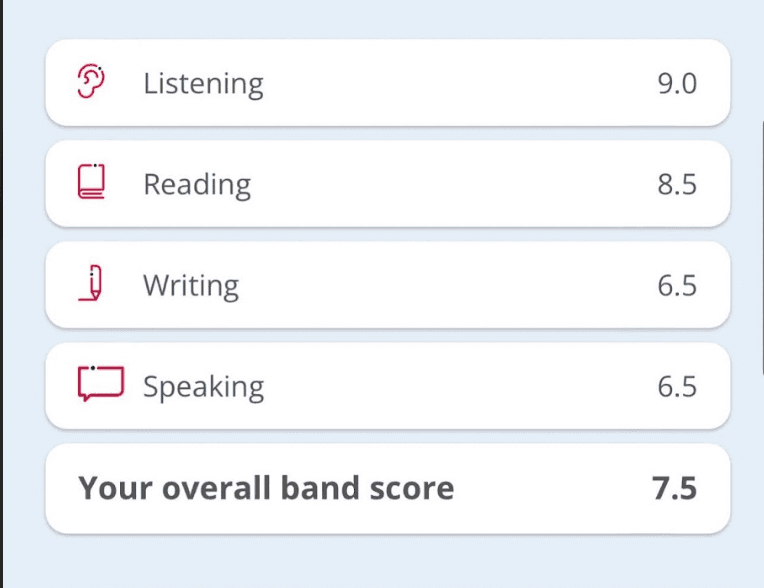This screenshot has width=764, height=588.
Task: Click the 6.5 Writing score
Action: coord(677,285)
